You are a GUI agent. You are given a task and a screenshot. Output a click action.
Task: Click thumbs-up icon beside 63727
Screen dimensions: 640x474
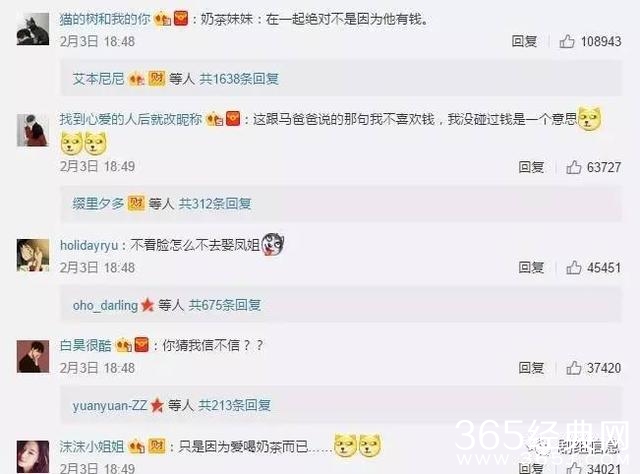573,167
